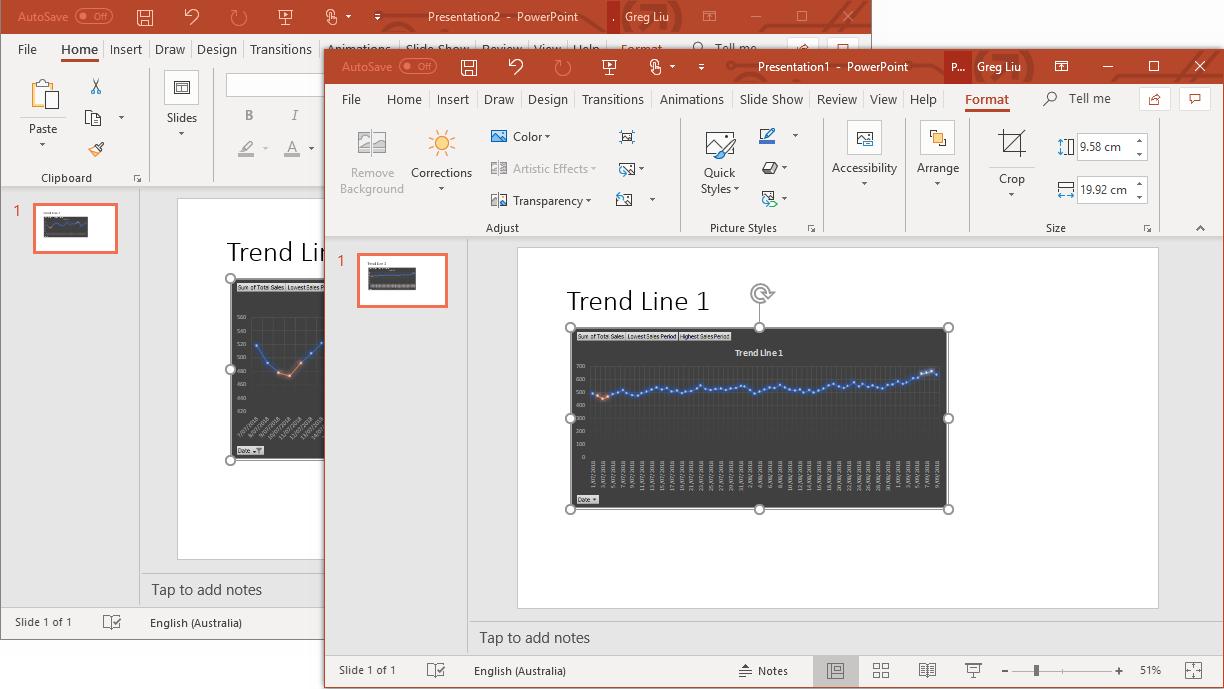Click zoom out minus button
The height and width of the screenshot is (689, 1224).
tap(1004, 670)
